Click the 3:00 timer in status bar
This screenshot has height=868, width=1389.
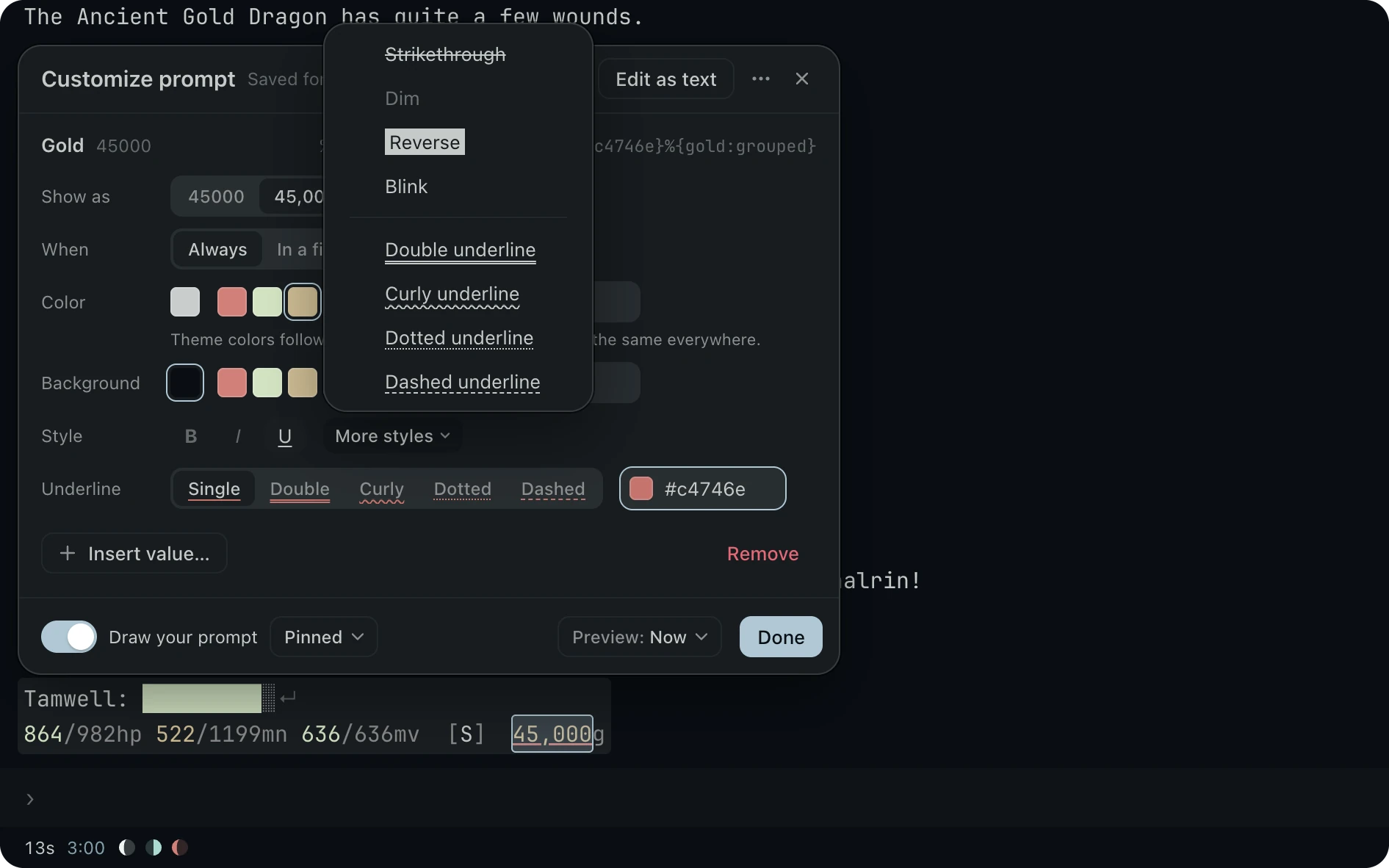86,847
